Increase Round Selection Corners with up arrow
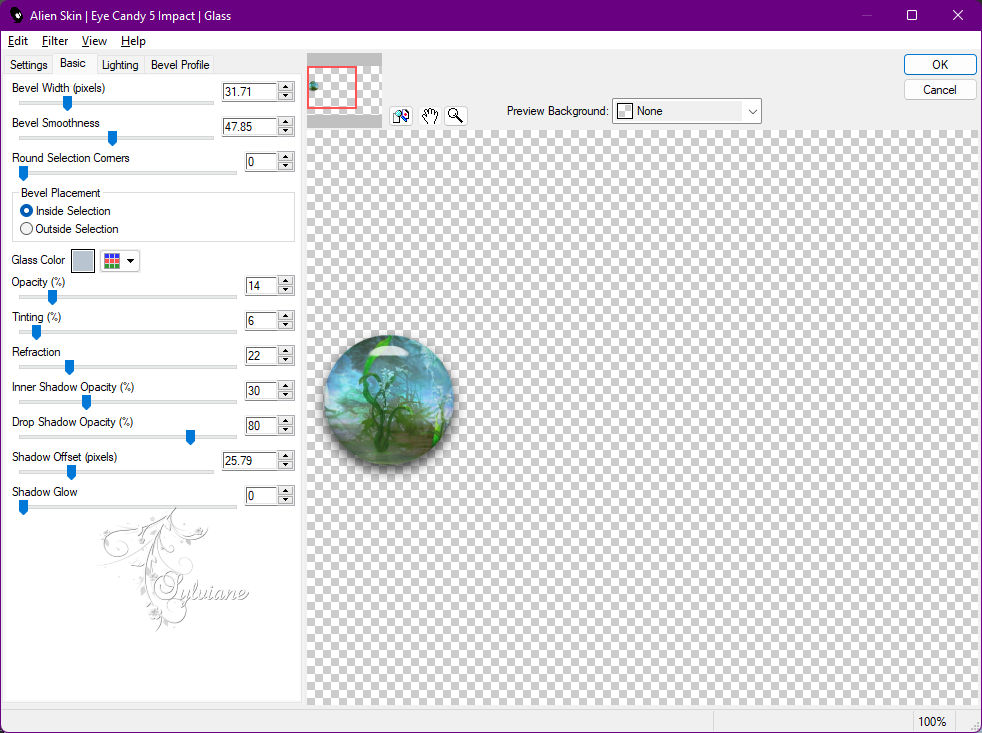The height and width of the screenshot is (733, 982). tap(286, 158)
